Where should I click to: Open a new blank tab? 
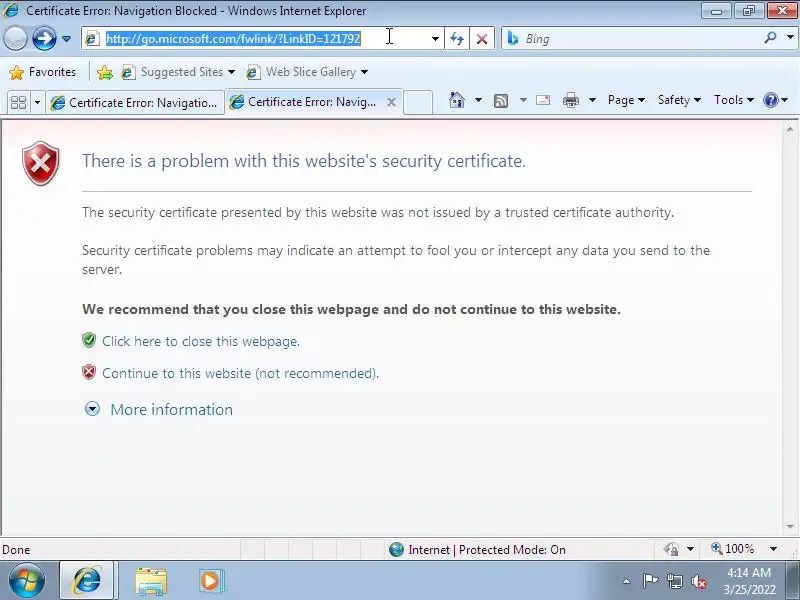(418, 103)
